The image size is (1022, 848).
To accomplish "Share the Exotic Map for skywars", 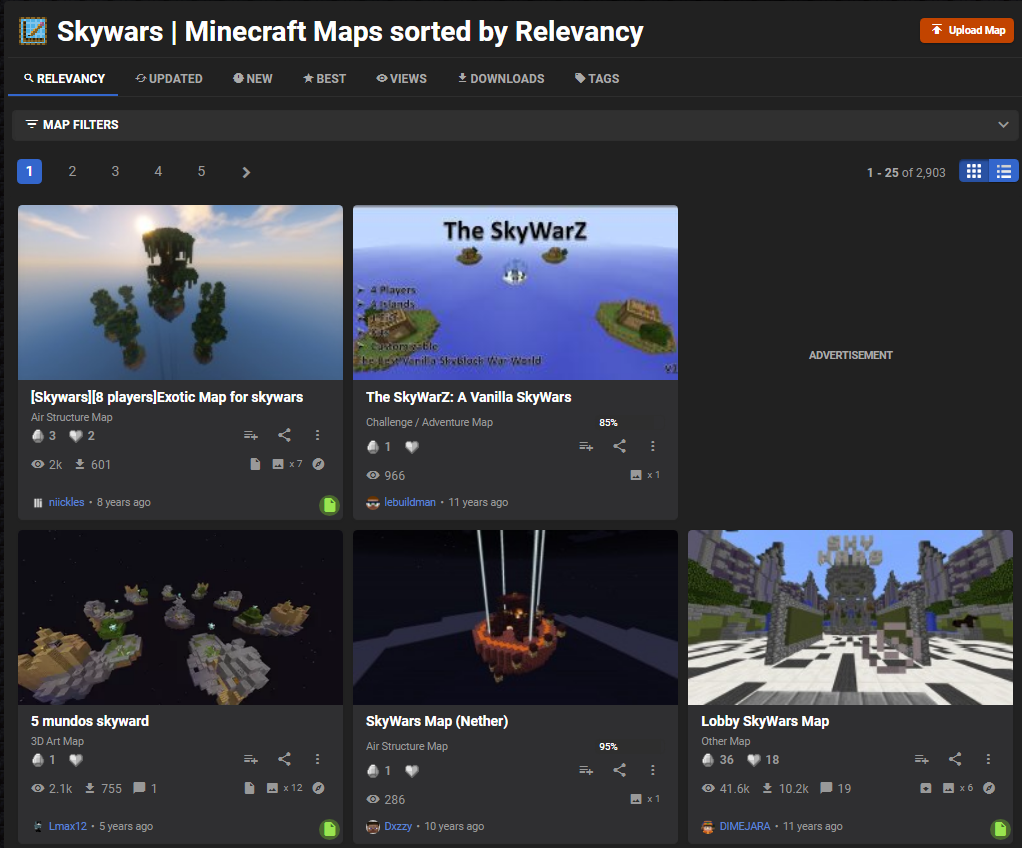I will tap(284, 435).
